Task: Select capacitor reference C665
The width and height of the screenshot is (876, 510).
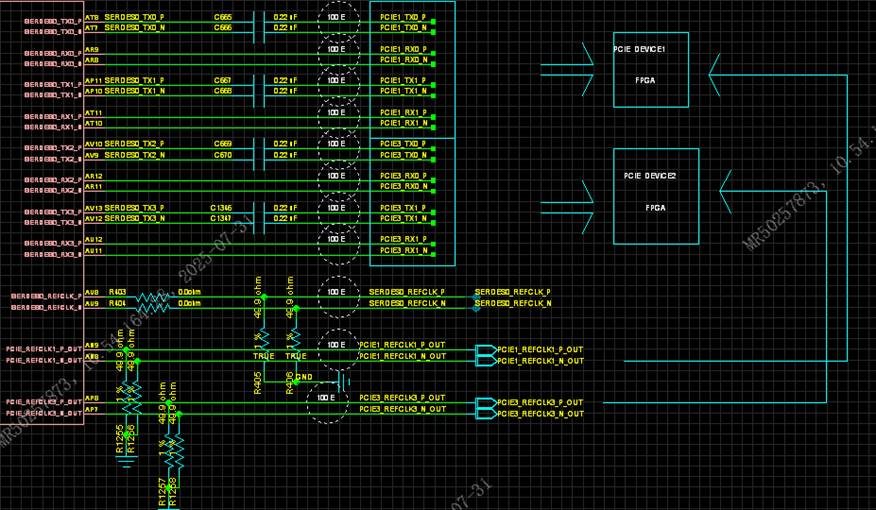Action: click(x=222, y=17)
